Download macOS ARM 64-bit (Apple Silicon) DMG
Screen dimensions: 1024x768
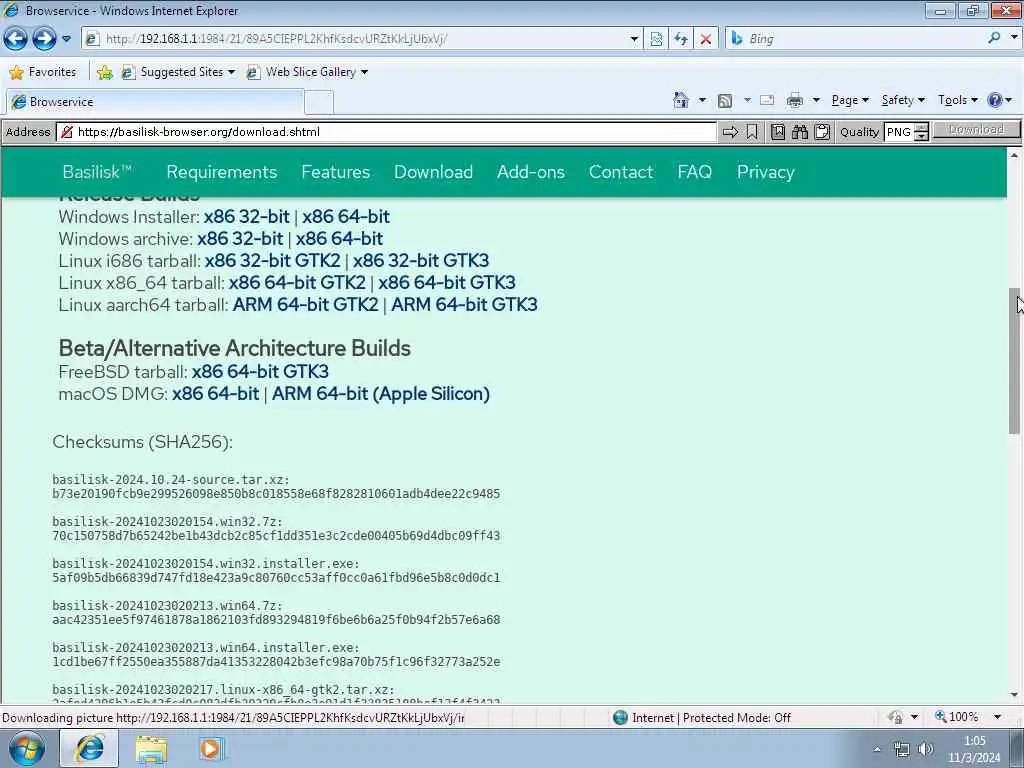click(381, 394)
